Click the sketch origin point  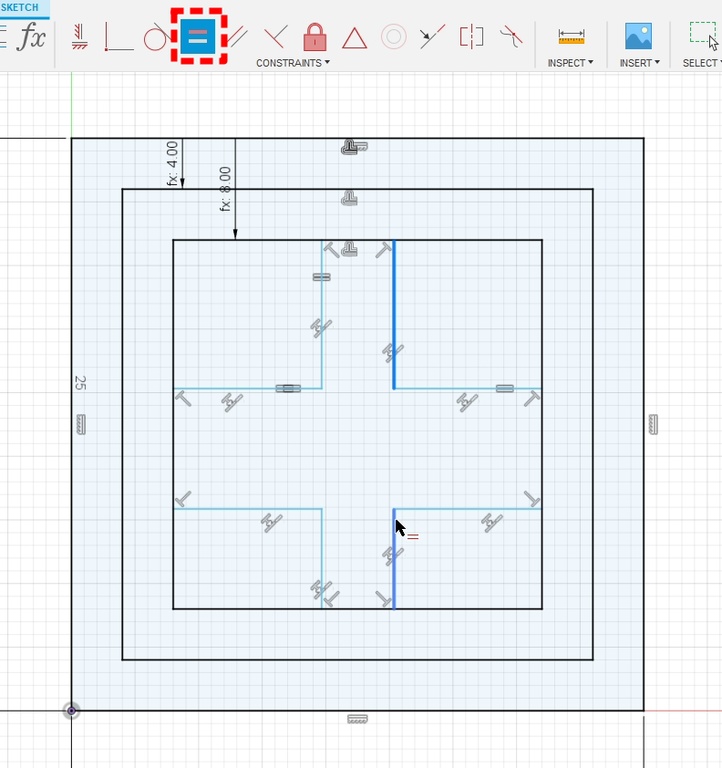71,711
